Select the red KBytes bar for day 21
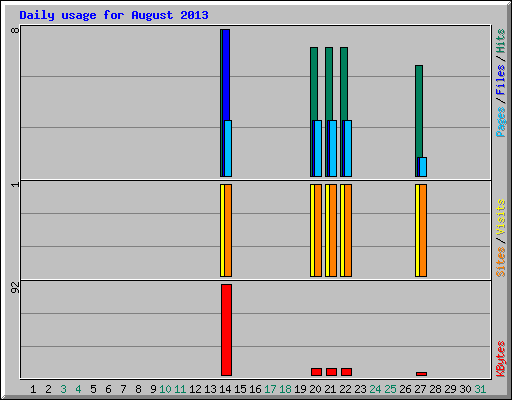This screenshot has height=400, width=512. pyautogui.click(x=331, y=372)
